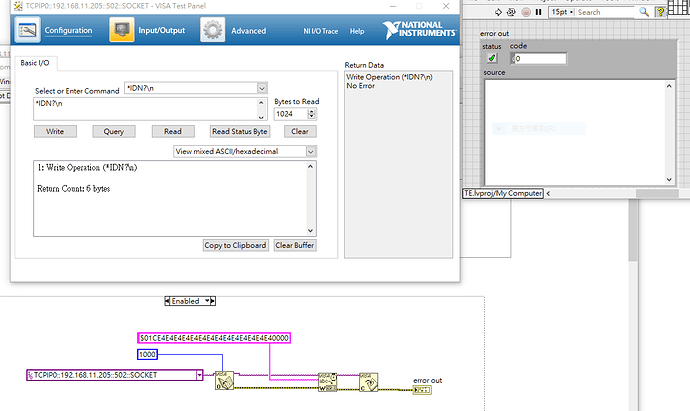
Task: Click 'Return Count: 6 bytes' text
Action: click(x=73, y=188)
